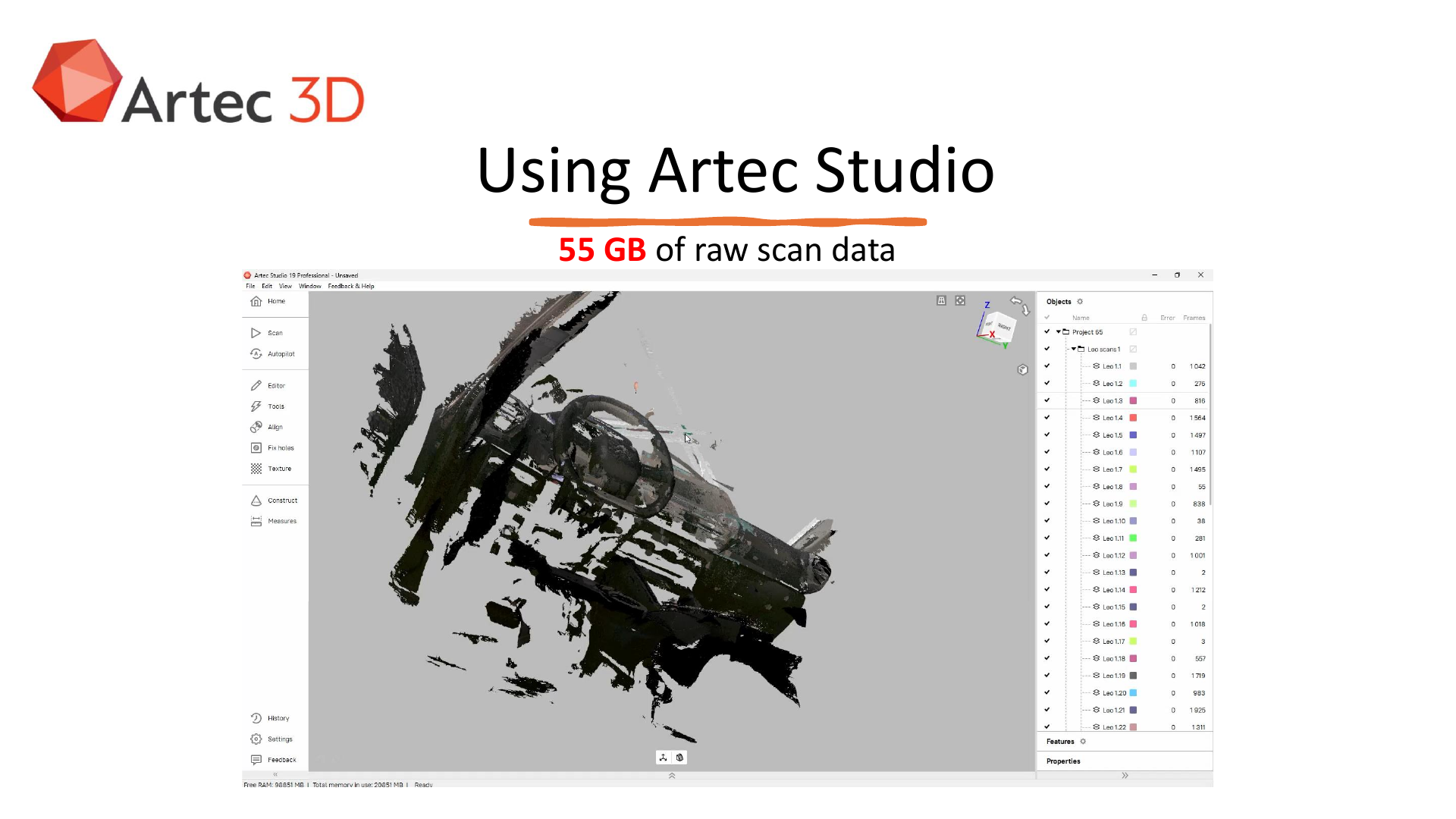Toggle visibility check for Project 55
Image resolution: width=1456 pixels, height=819 pixels.
(x=1047, y=331)
